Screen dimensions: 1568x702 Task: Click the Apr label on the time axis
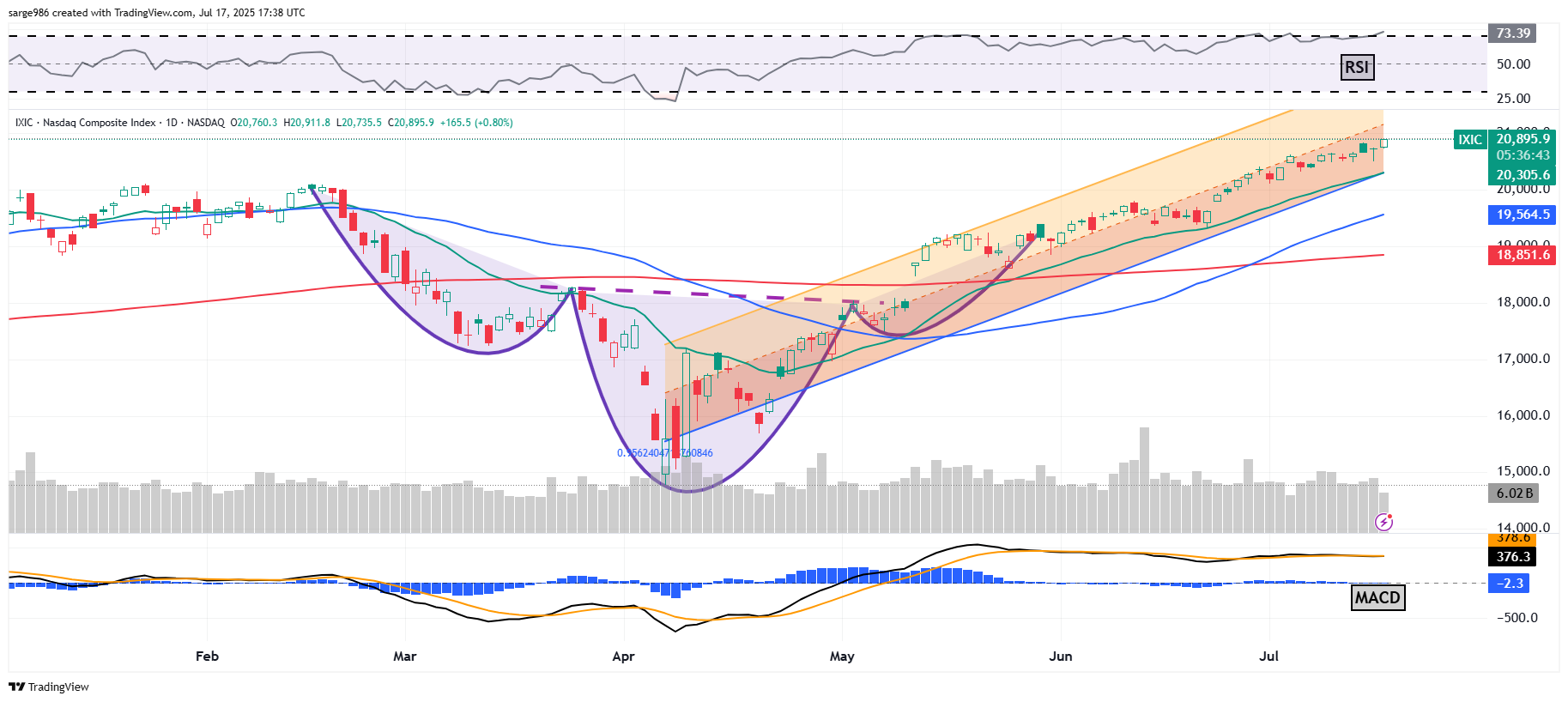[x=623, y=657]
